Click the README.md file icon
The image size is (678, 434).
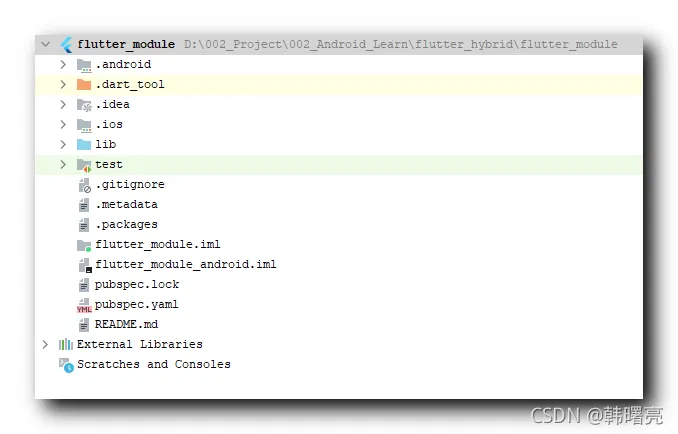[84, 325]
